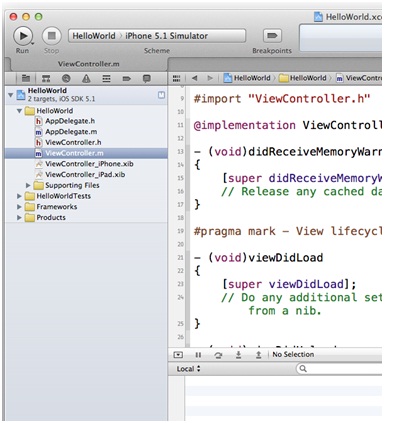The width and height of the screenshot is (417, 423).
Task: Hide the debug area
Action: pos(178,355)
